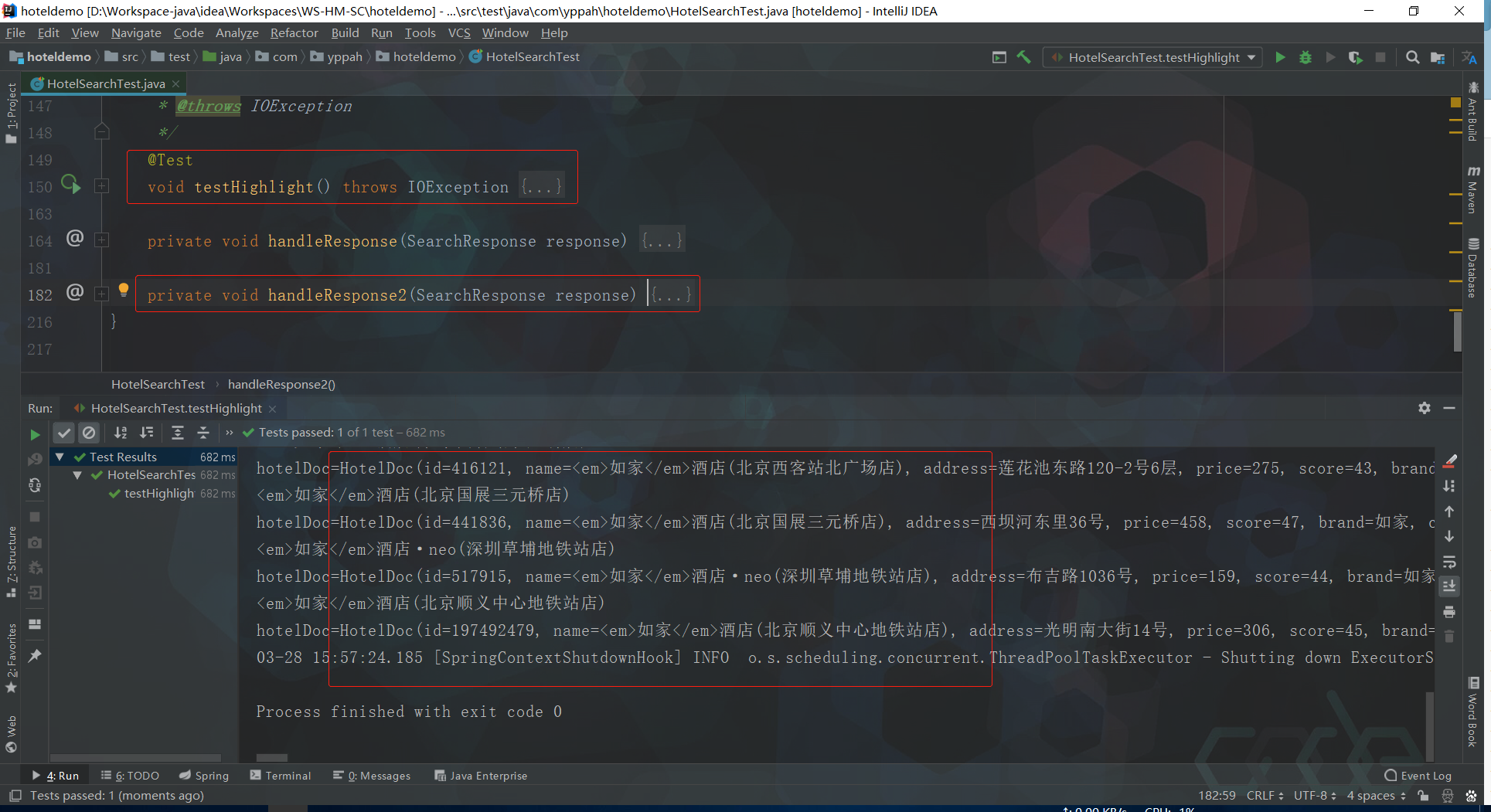Viewport: 1491px width, 812px height.
Task: Change the 4 spaces indent setting
Action: (1376, 796)
